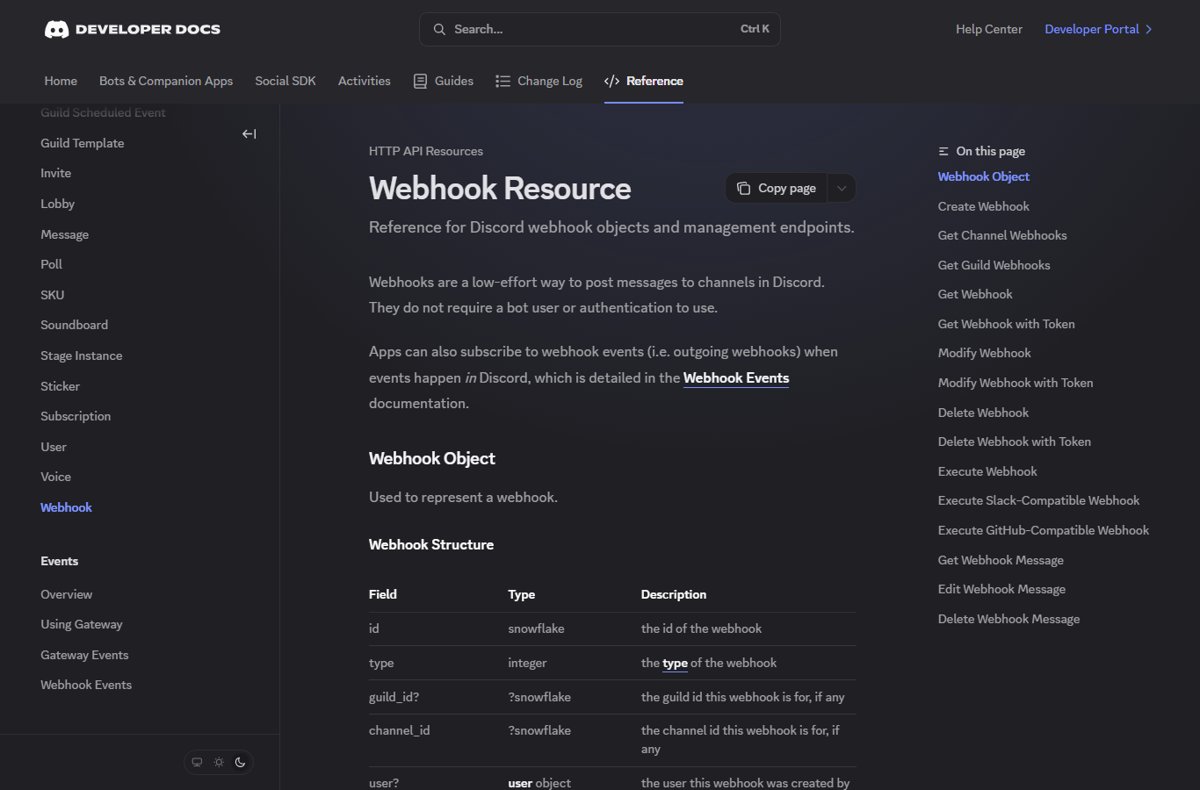
Task: Jump to Get Channel Webhooks section
Action: (1002, 236)
